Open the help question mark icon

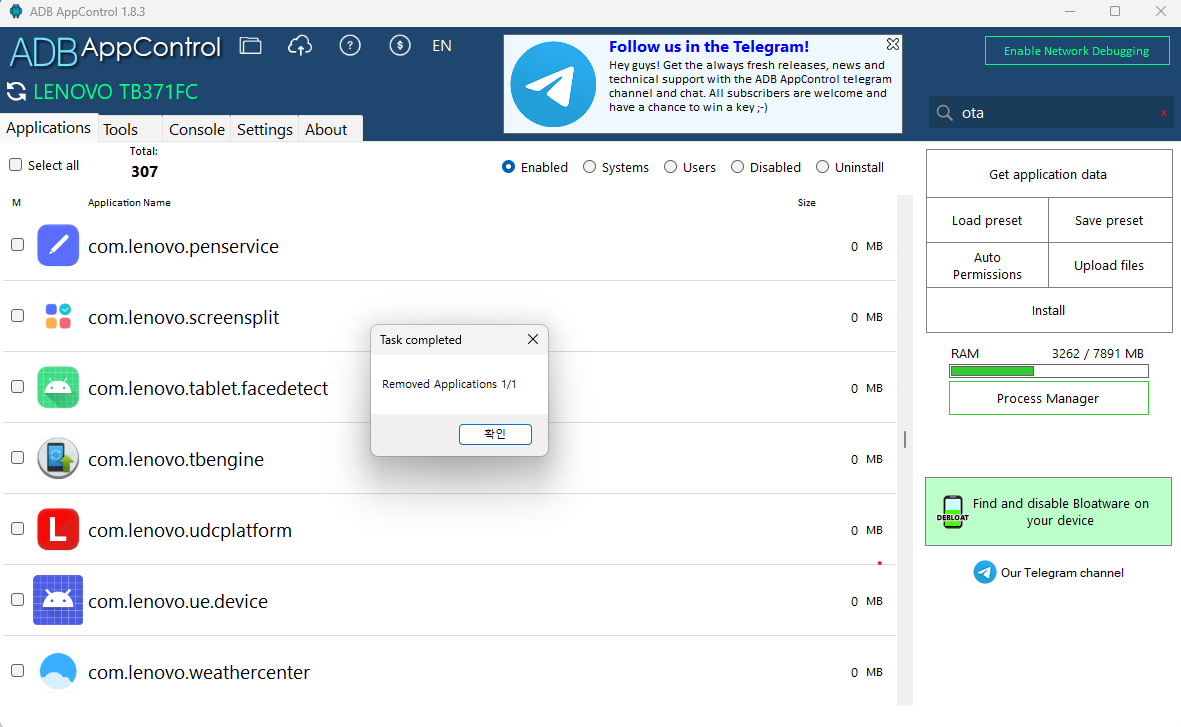point(349,46)
